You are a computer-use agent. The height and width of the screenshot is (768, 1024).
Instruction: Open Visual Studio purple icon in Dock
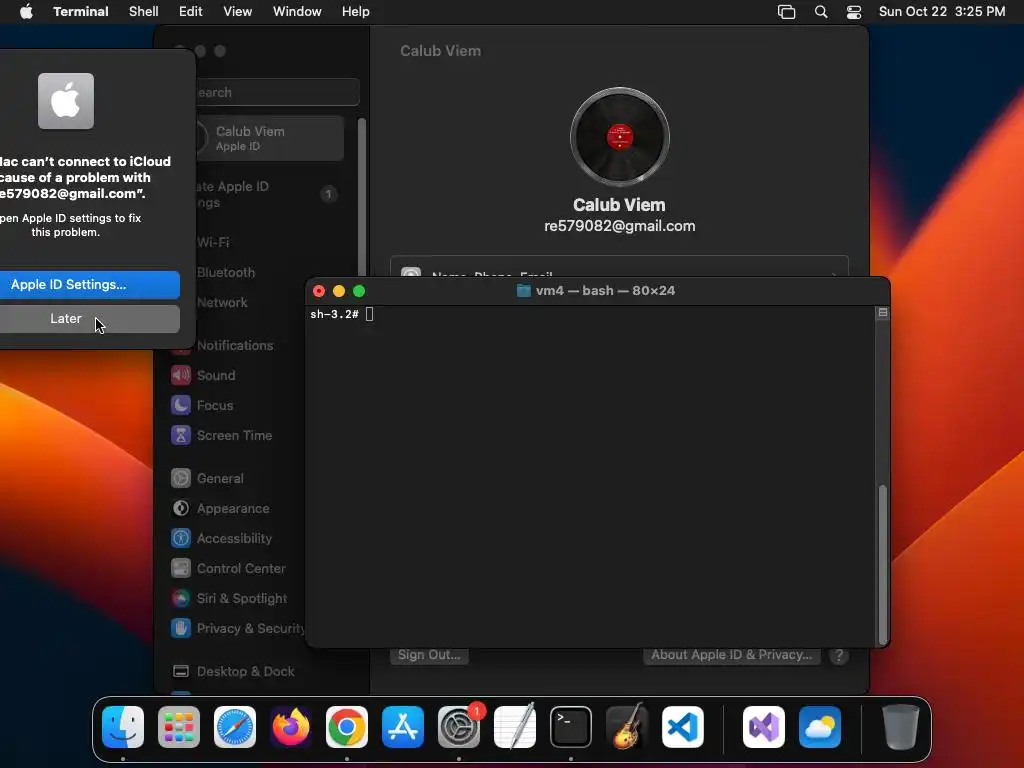[764, 727]
